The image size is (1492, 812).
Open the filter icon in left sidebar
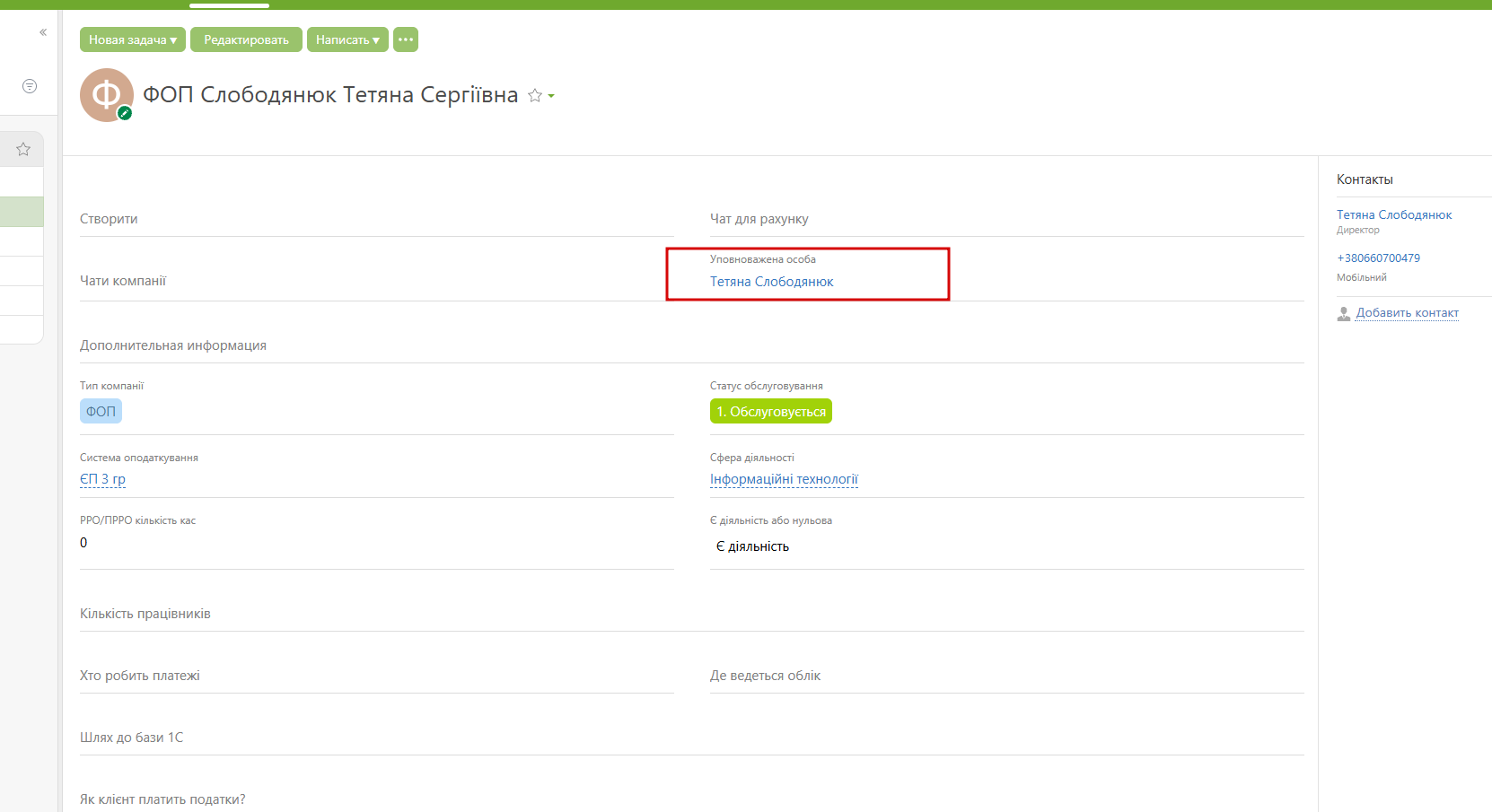(x=30, y=86)
